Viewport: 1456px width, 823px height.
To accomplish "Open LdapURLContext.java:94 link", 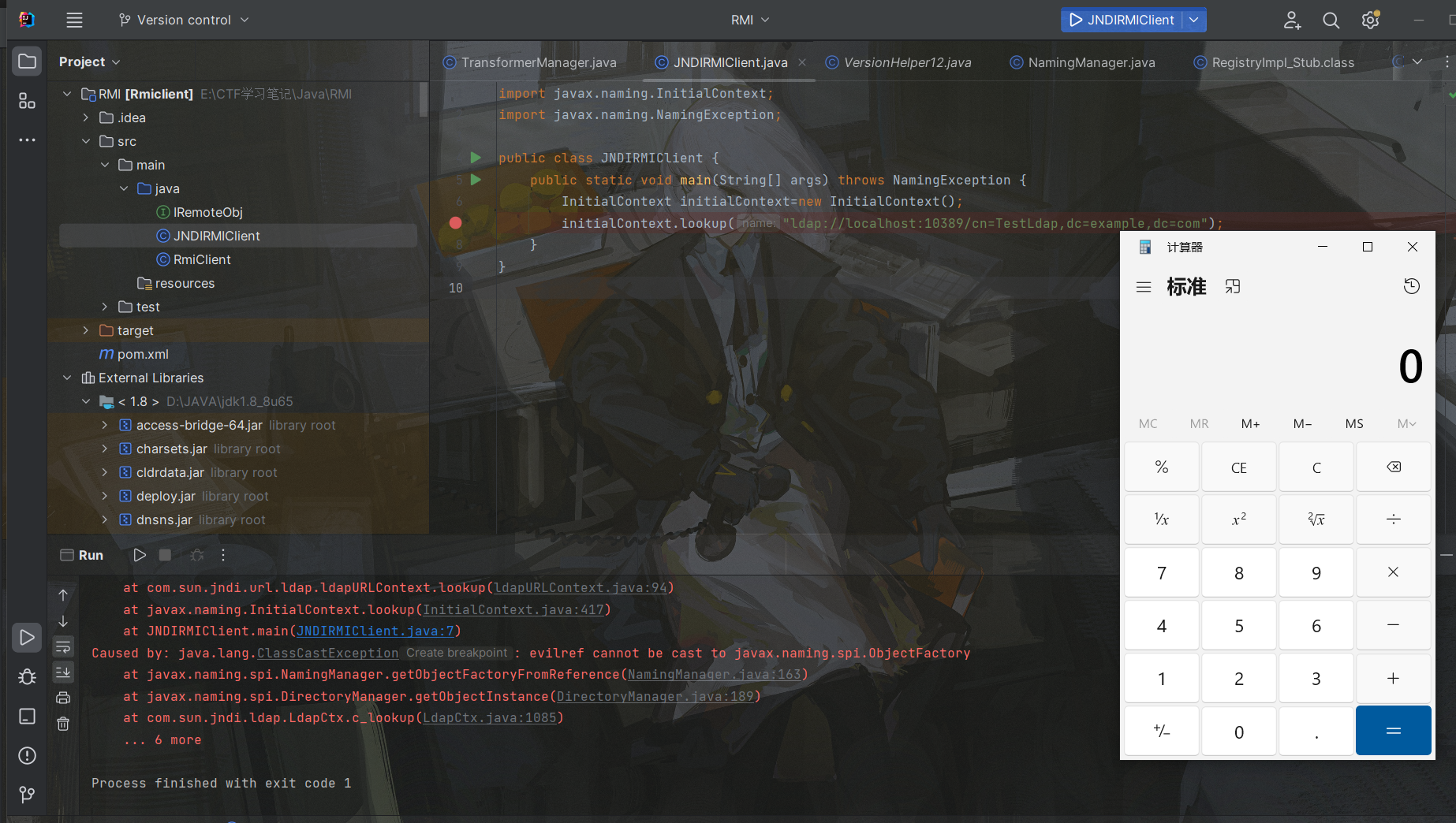I will tap(581, 587).
